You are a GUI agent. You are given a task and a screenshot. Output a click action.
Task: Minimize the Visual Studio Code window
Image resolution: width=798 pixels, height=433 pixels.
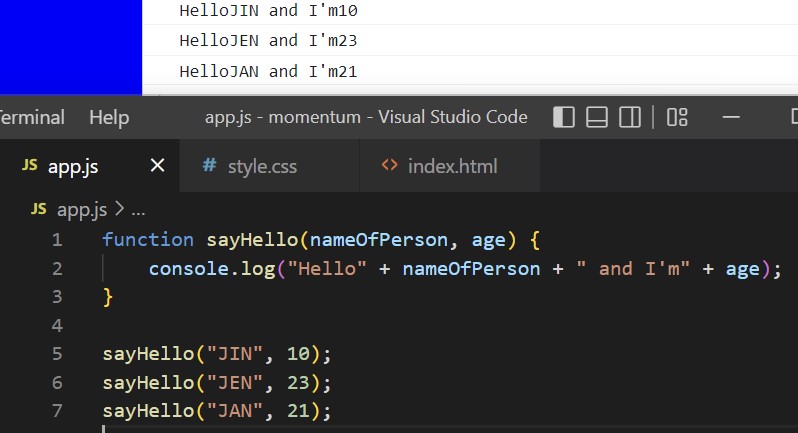point(731,117)
